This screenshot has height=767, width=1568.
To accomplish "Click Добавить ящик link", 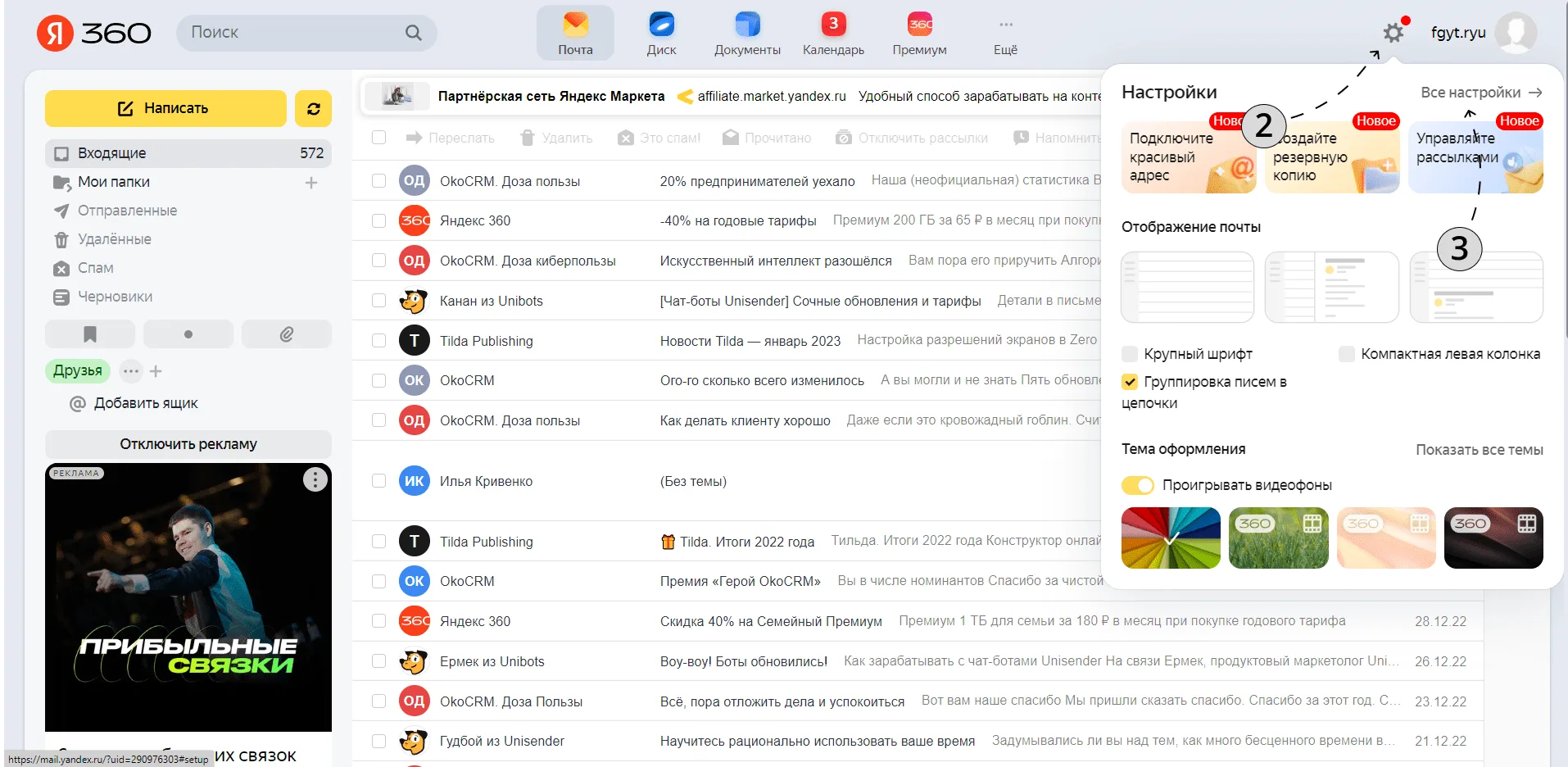I will [x=146, y=403].
